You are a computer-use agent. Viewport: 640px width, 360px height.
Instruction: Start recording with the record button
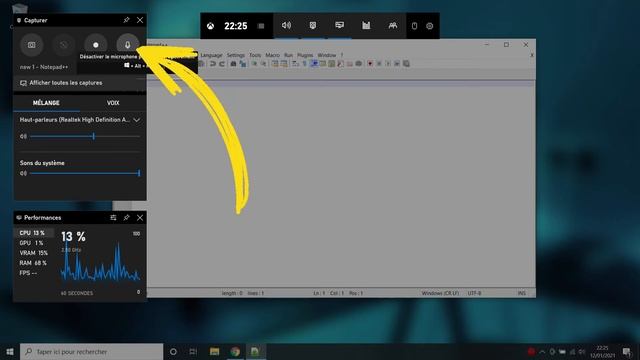point(96,45)
